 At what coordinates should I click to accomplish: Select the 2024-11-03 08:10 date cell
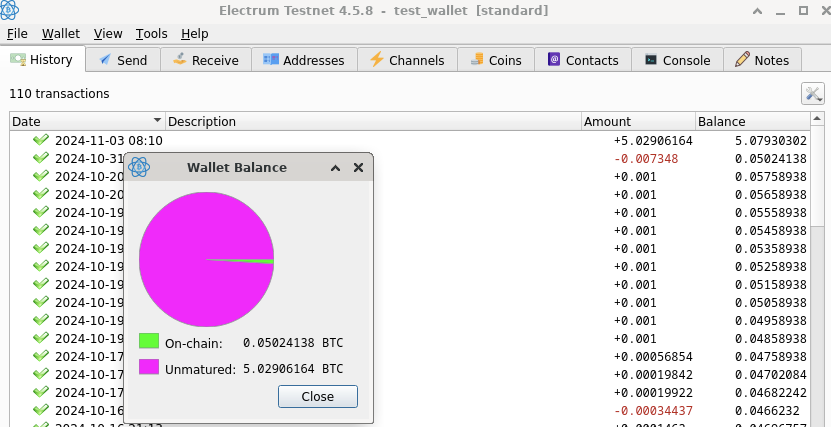point(109,141)
